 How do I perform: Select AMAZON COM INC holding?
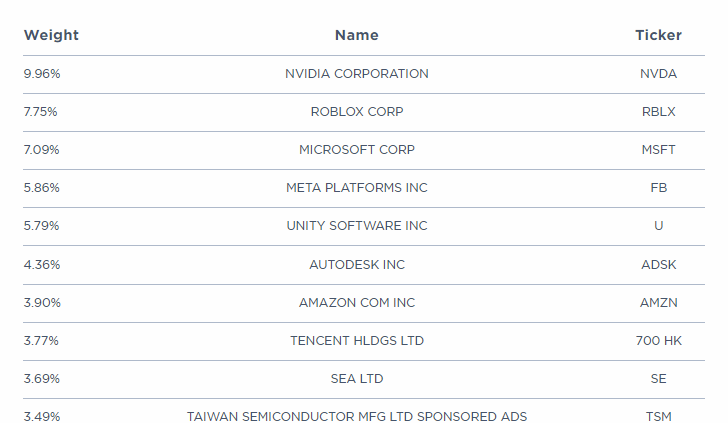pyautogui.click(x=356, y=303)
